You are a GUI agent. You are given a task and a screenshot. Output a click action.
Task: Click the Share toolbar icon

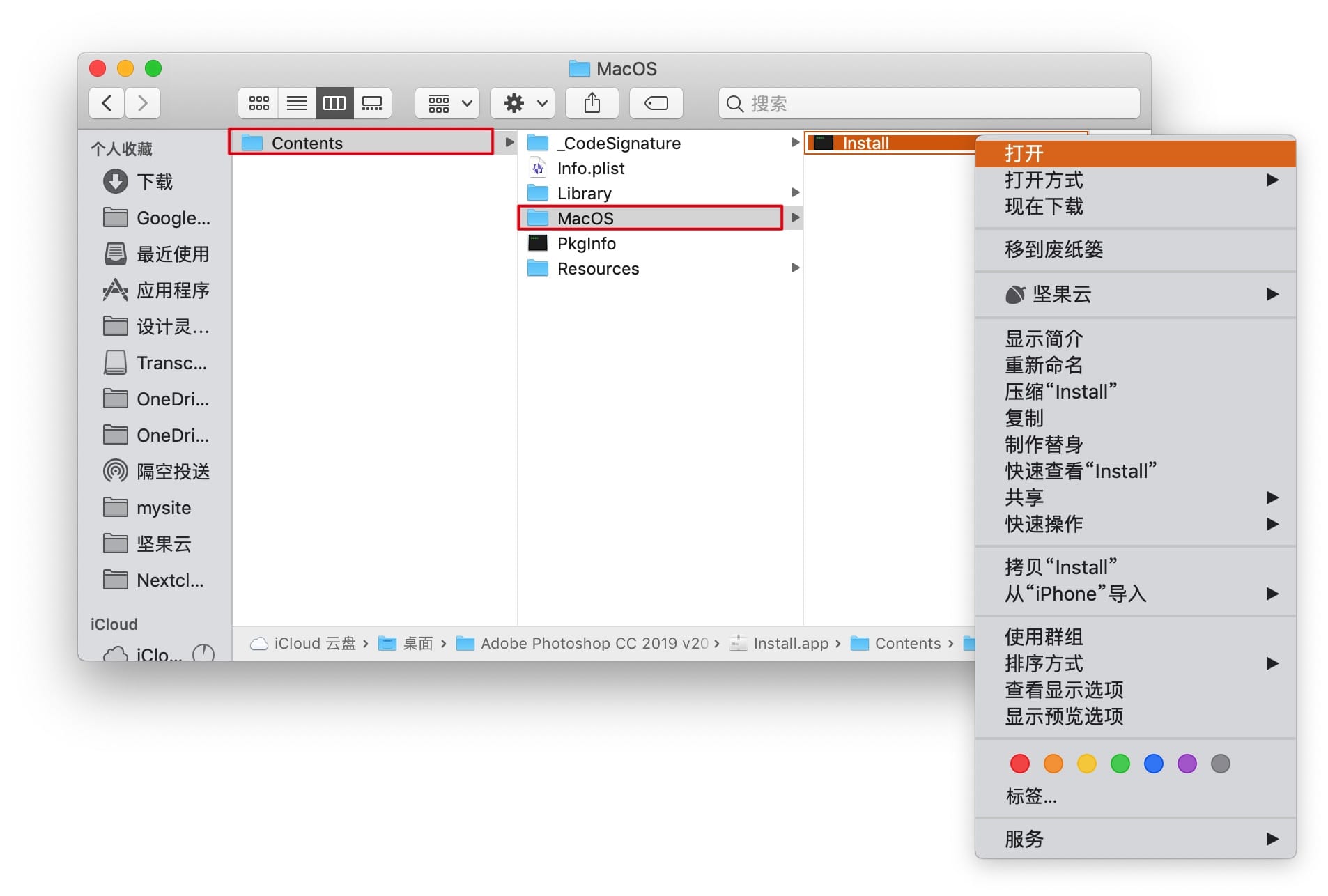[x=592, y=104]
